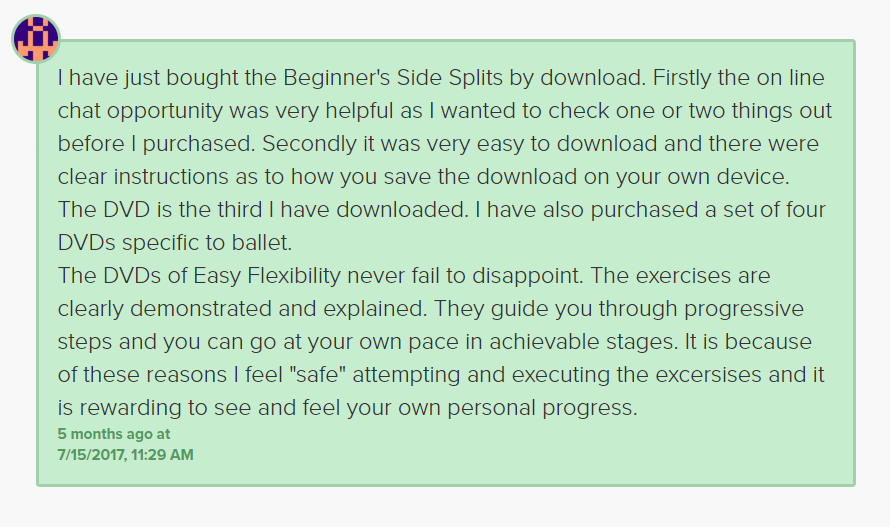The width and height of the screenshot is (890, 527).
Task: Click the phrase 'Easy Flexibility' in review
Action: click(267, 276)
